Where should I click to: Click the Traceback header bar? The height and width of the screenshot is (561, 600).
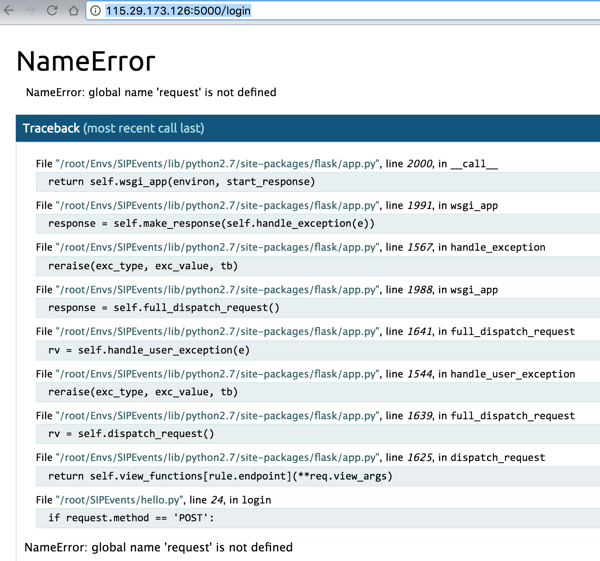pos(300,129)
